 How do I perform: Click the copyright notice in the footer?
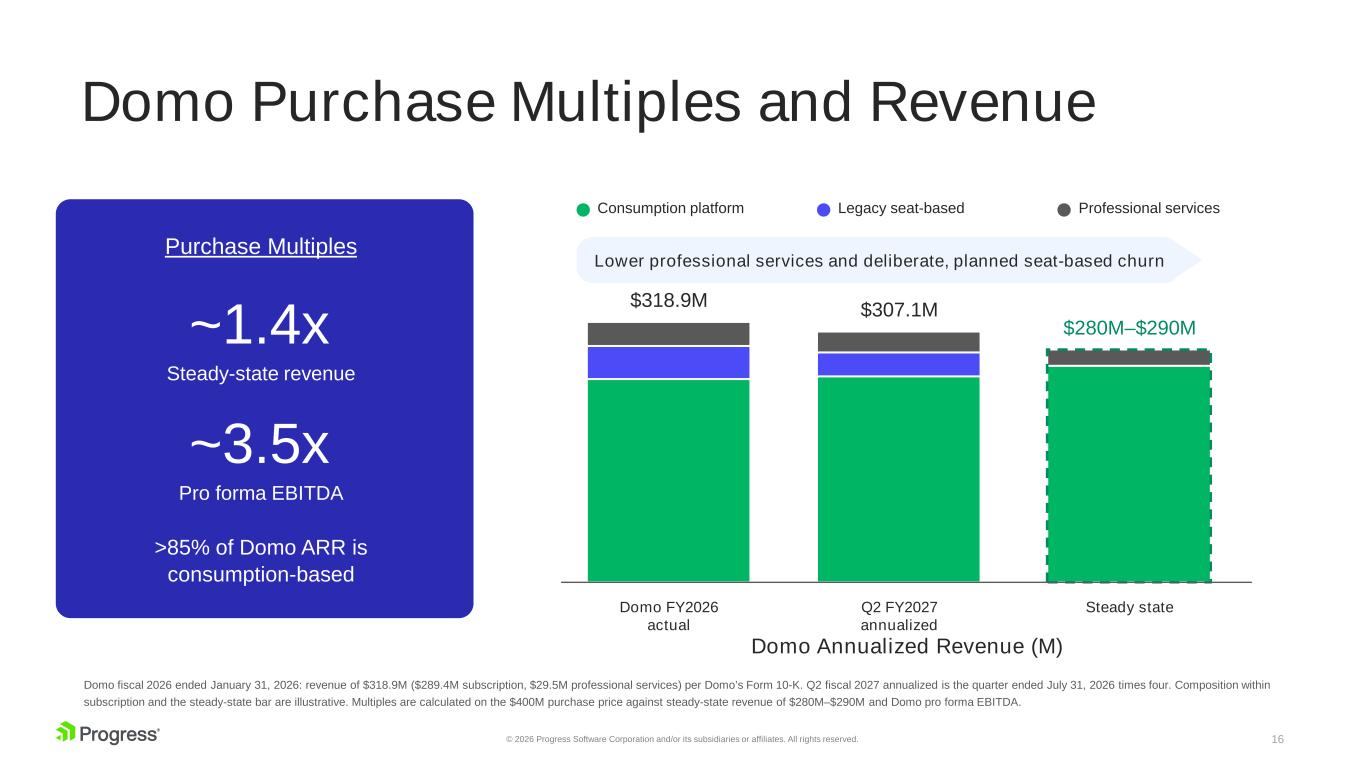[x=682, y=739]
